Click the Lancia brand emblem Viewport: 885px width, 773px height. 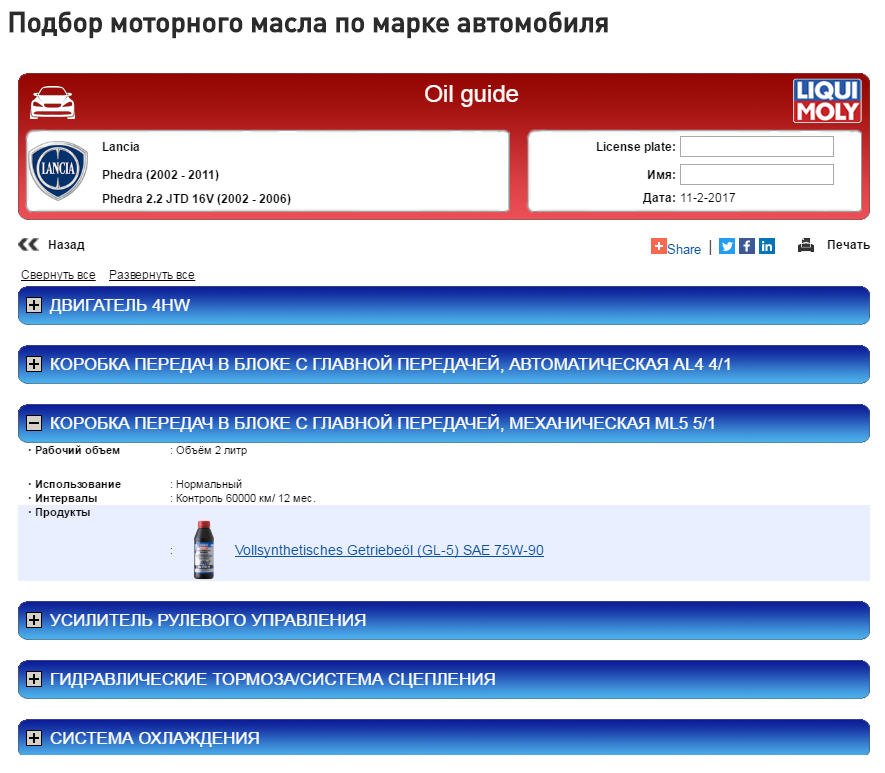(58, 171)
